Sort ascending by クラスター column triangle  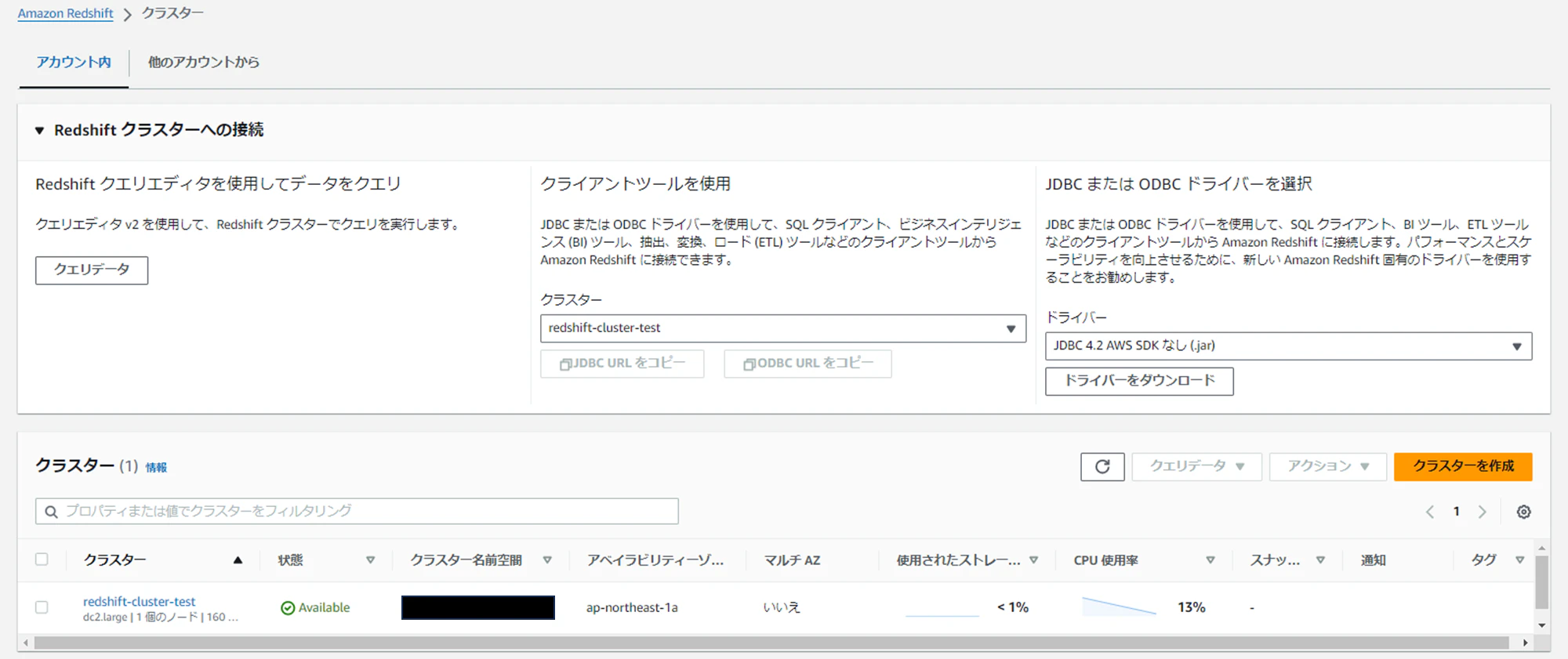click(238, 560)
